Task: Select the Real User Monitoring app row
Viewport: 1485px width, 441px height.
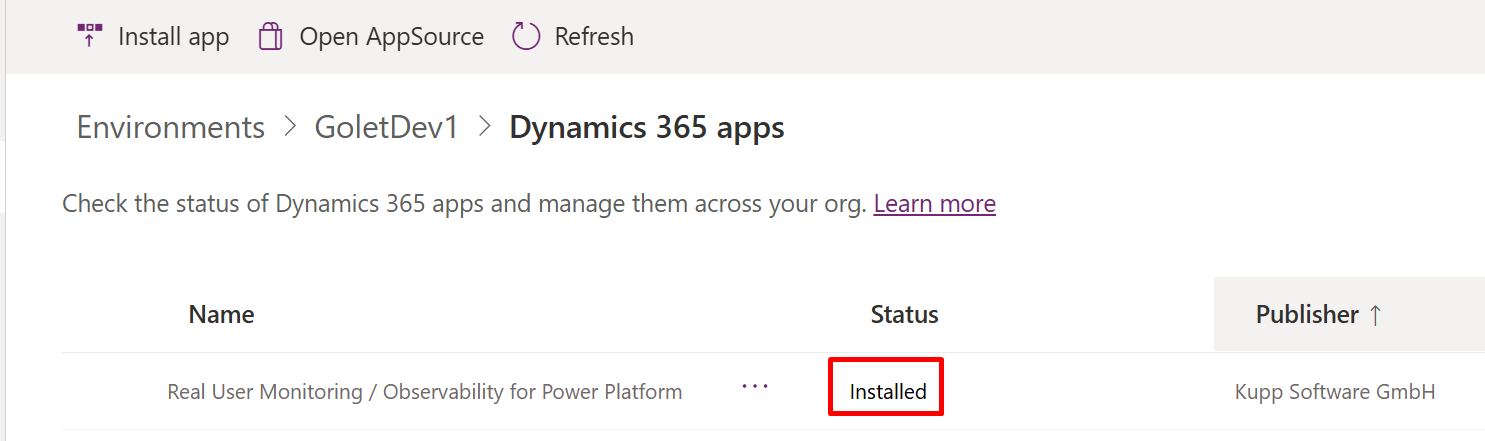Action: [x=773, y=391]
